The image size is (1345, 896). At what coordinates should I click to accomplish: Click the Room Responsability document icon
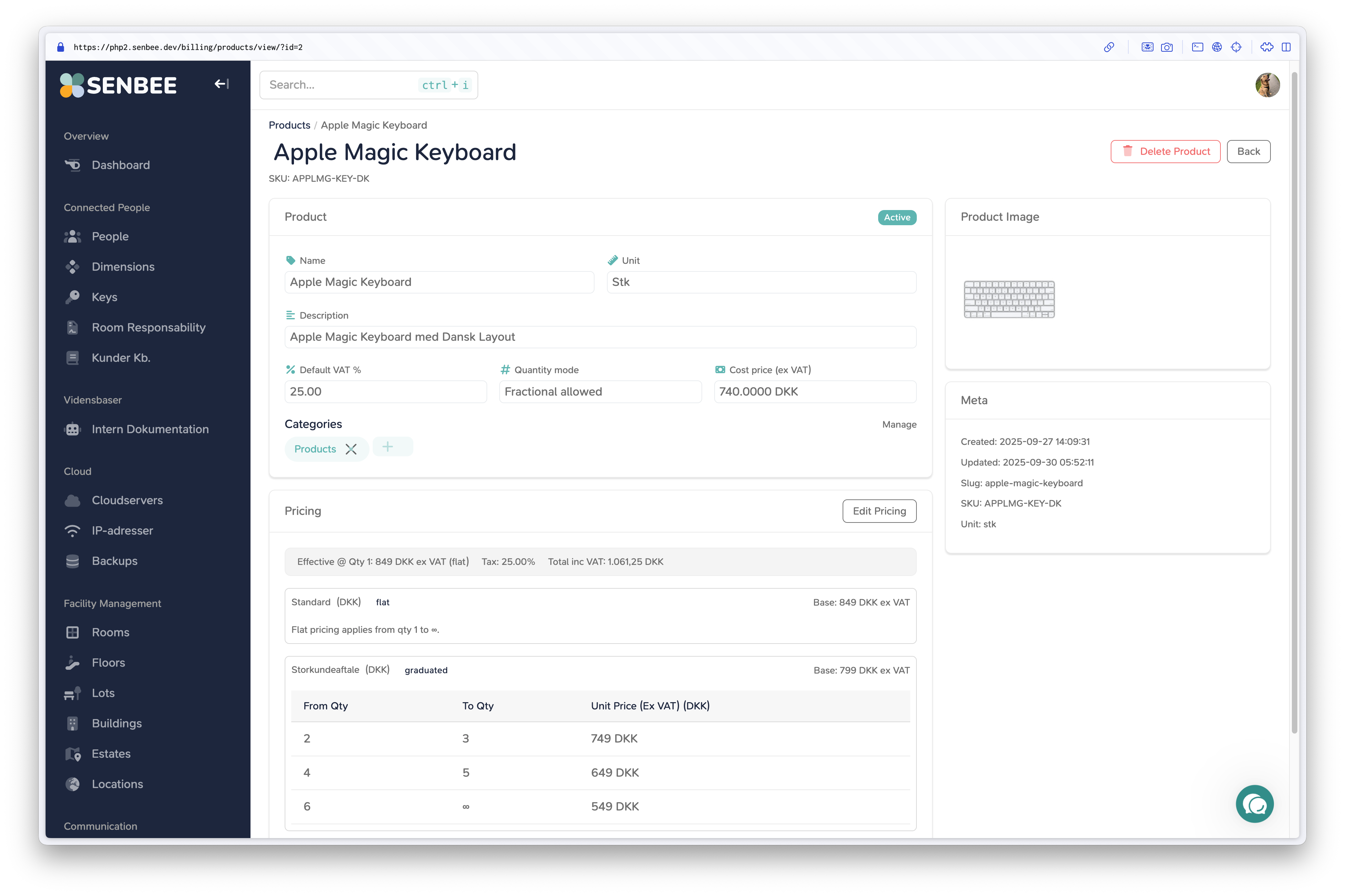pos(72,327)
